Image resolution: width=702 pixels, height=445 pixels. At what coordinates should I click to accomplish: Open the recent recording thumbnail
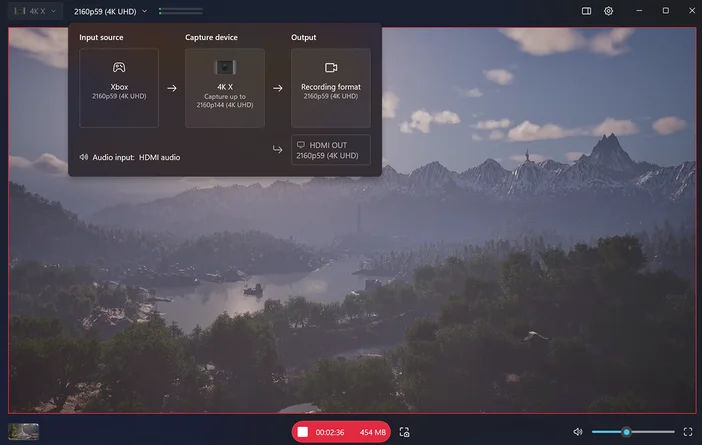(24, 432)
